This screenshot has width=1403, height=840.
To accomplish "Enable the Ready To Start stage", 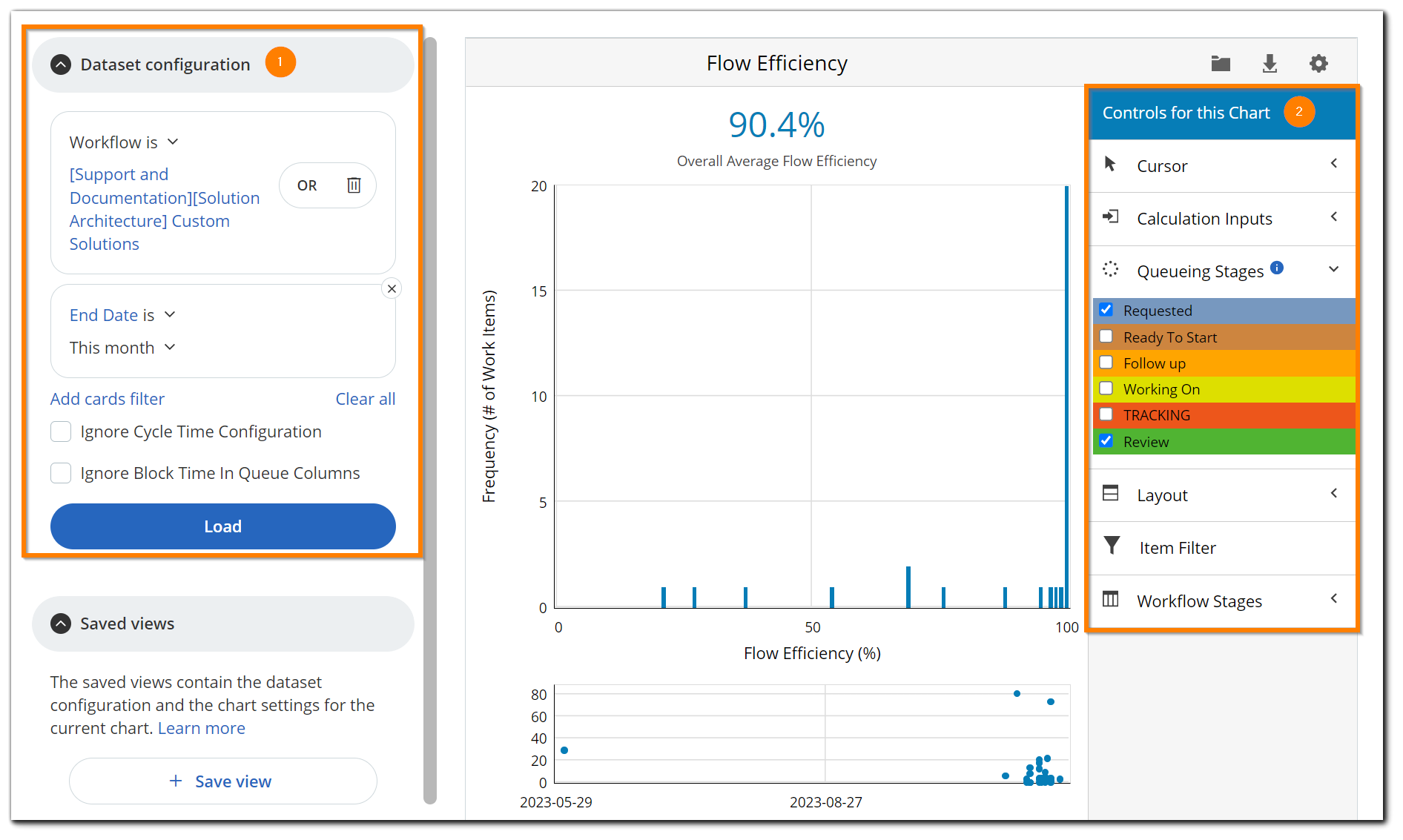I will 1107,337.
